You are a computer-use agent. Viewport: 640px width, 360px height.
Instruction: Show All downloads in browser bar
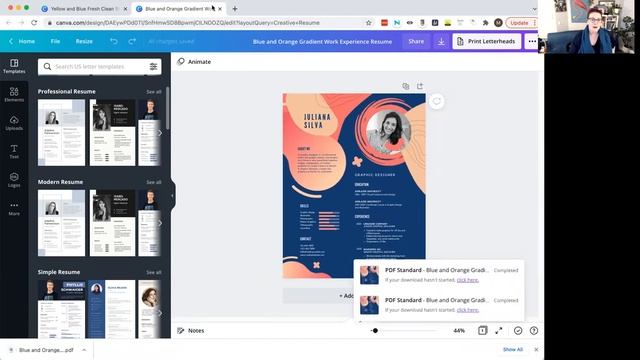[513, 349]
